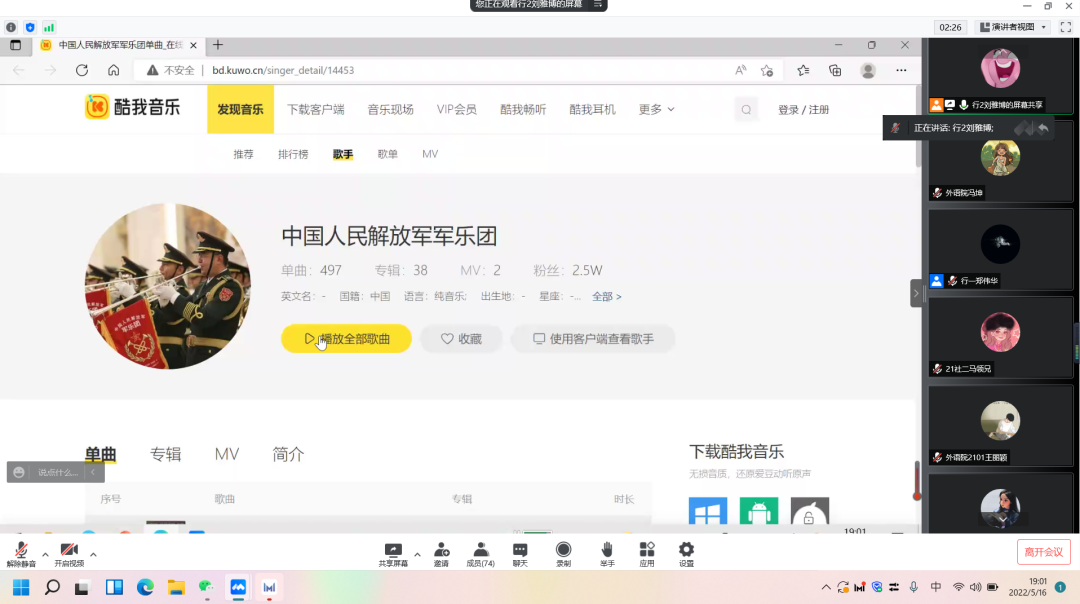Click the 播放全部歌曲 button
This screenshot has height=604, width=1080.
coord(346,339)
